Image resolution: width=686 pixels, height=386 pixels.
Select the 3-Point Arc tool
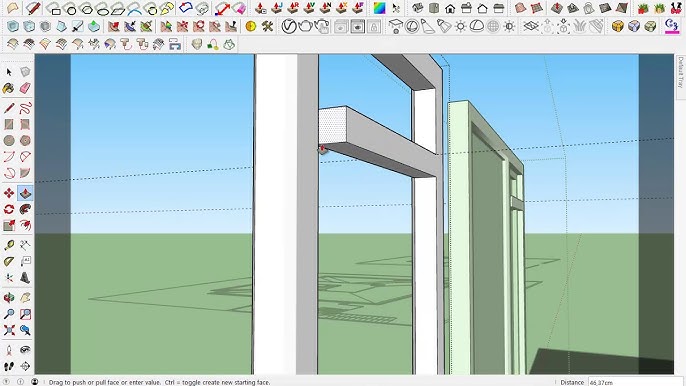click(9, 172)
